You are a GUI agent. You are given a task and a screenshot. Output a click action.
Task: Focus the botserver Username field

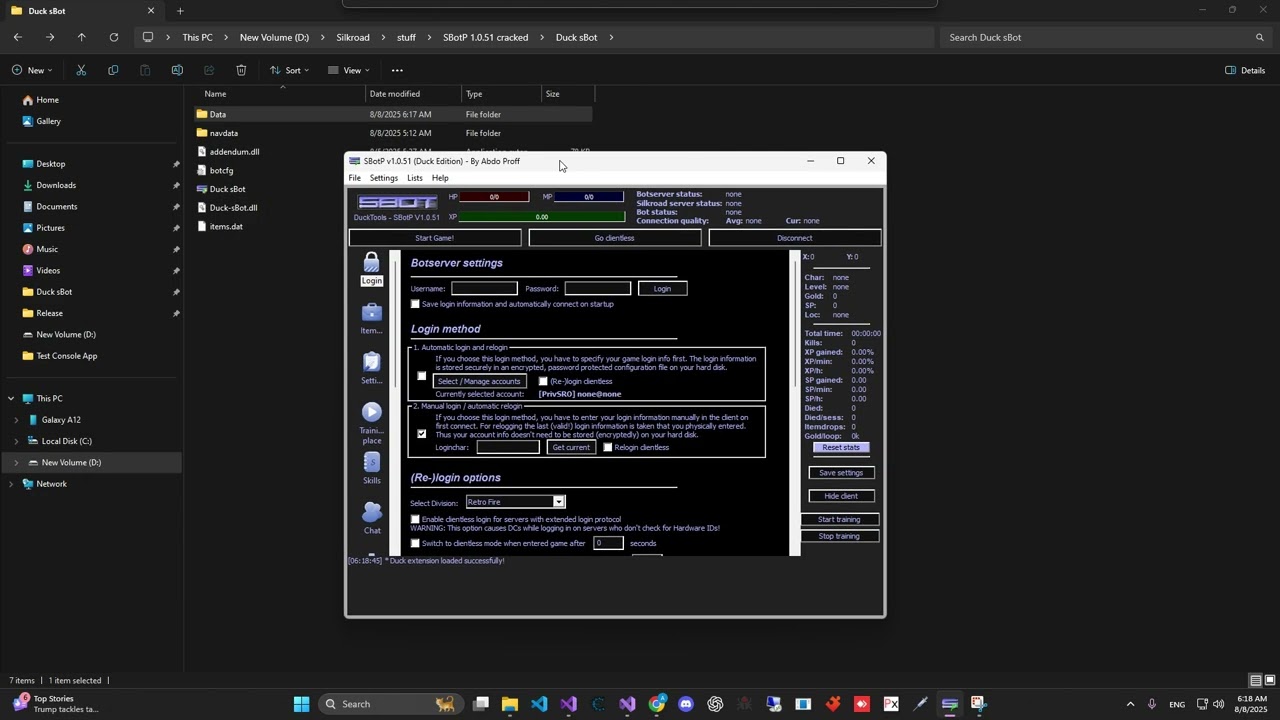pos(484,288)
